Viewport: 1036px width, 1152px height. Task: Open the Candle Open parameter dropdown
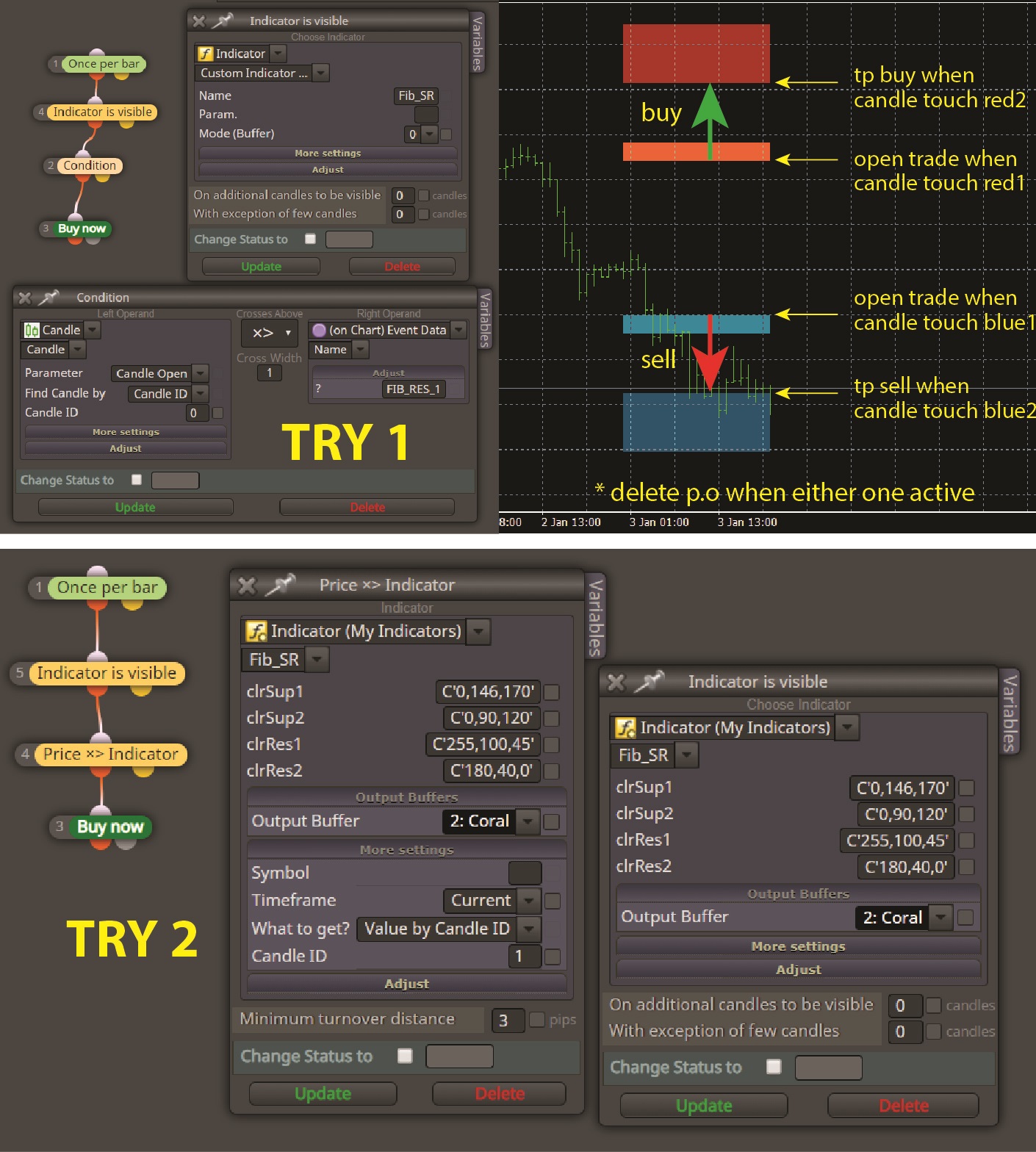(x=200, y=373)
